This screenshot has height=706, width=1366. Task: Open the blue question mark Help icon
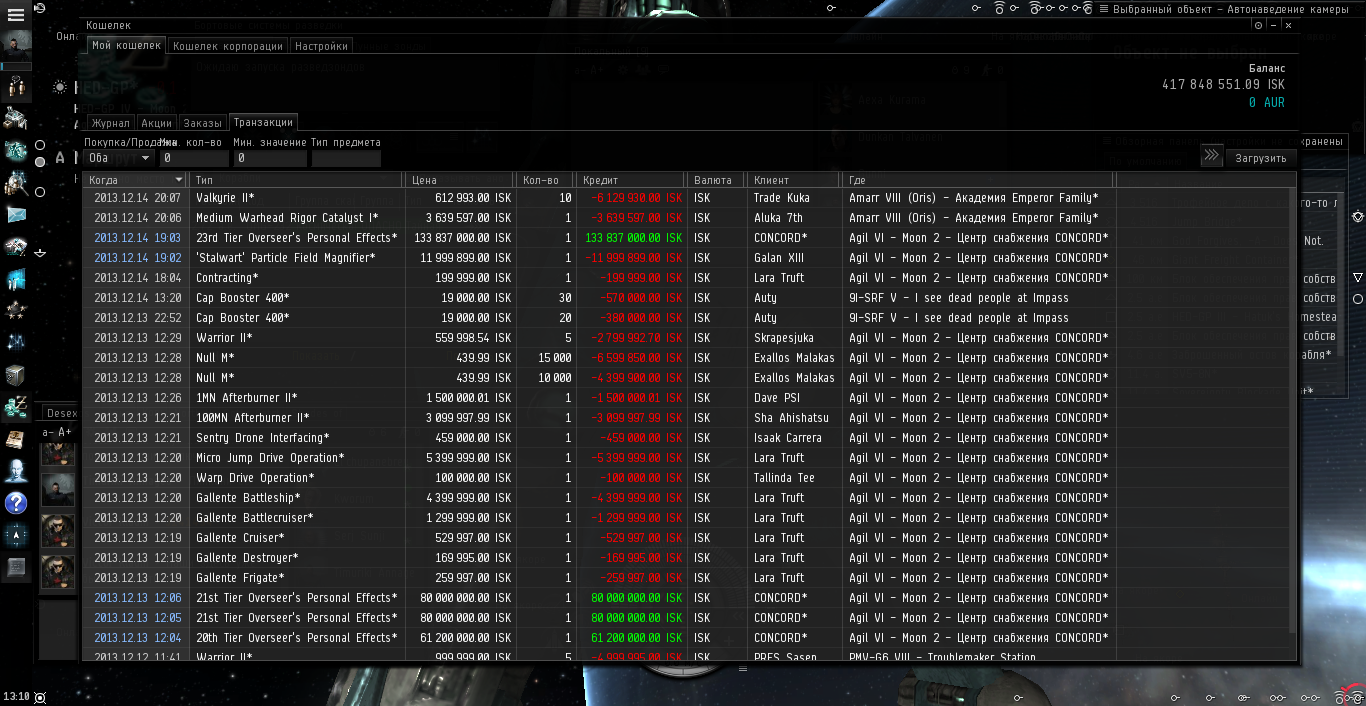pos(16,503)
